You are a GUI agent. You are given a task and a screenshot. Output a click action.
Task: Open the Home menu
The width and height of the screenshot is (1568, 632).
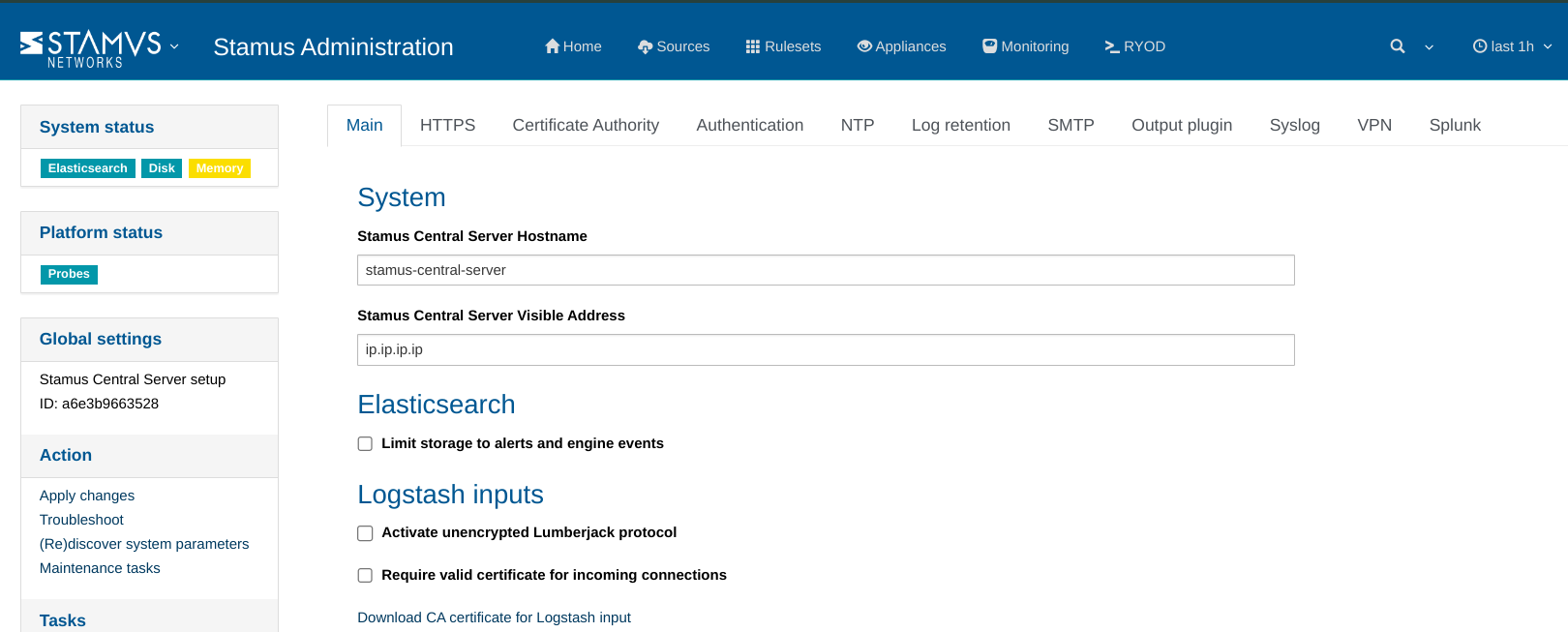tap(573, 46)
